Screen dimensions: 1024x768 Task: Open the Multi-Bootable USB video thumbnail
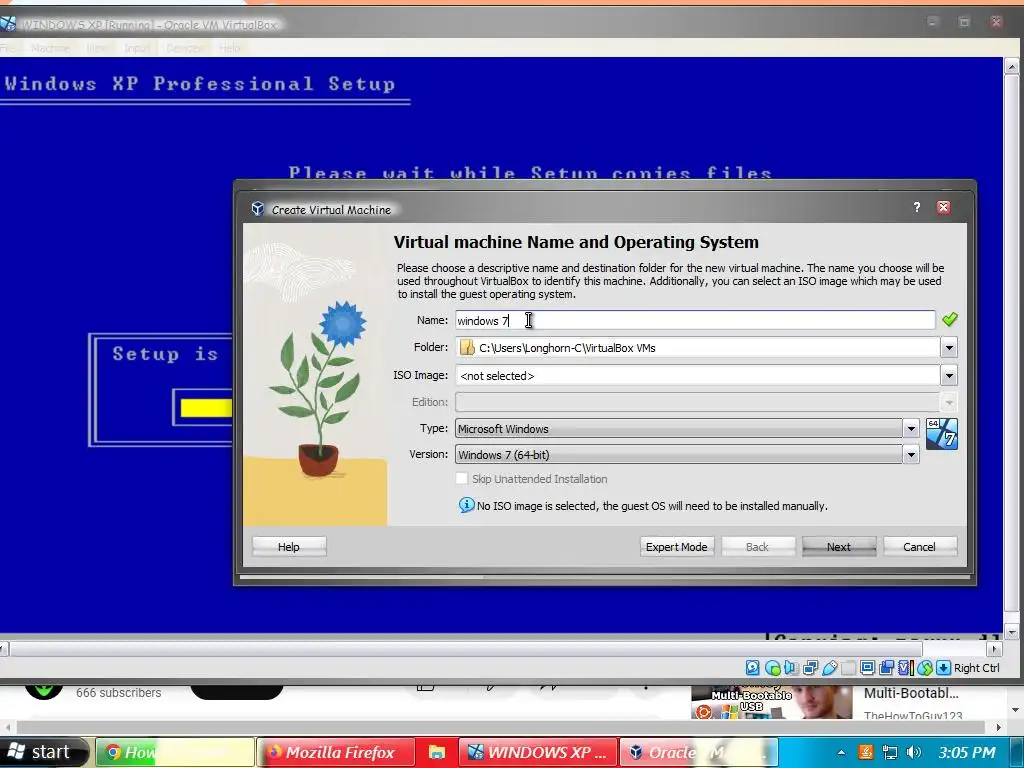(x=772, y=703)
